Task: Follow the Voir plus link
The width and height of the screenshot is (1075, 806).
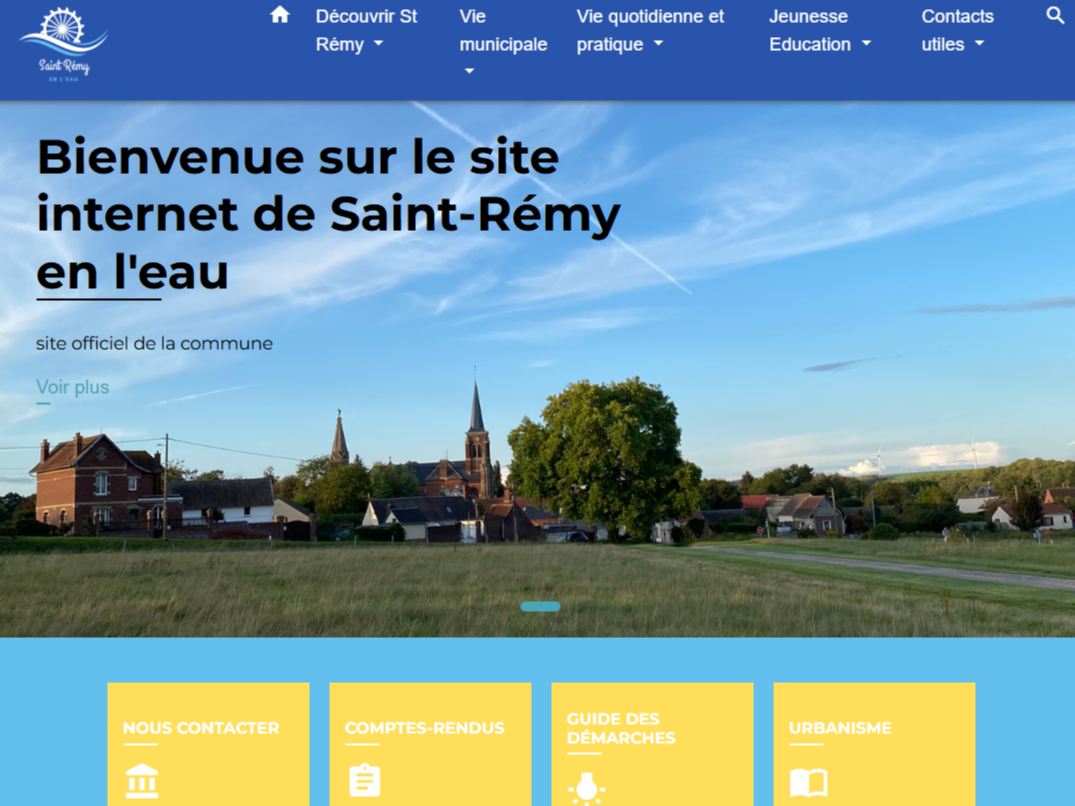Action: [x=73, y=387]
